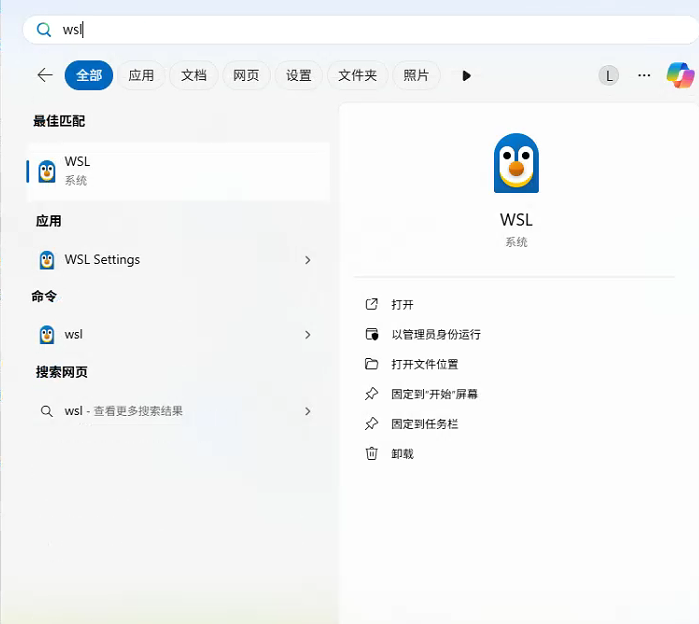Select the WSL best match result

pos(178,171)
